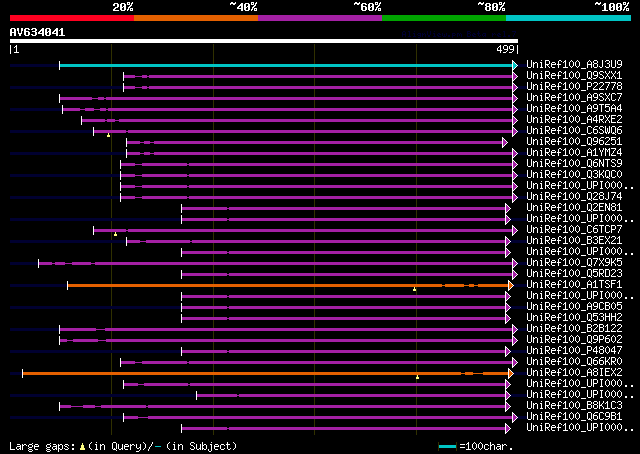Click the orange ~40% identity legend segment

tap(196, 18)
